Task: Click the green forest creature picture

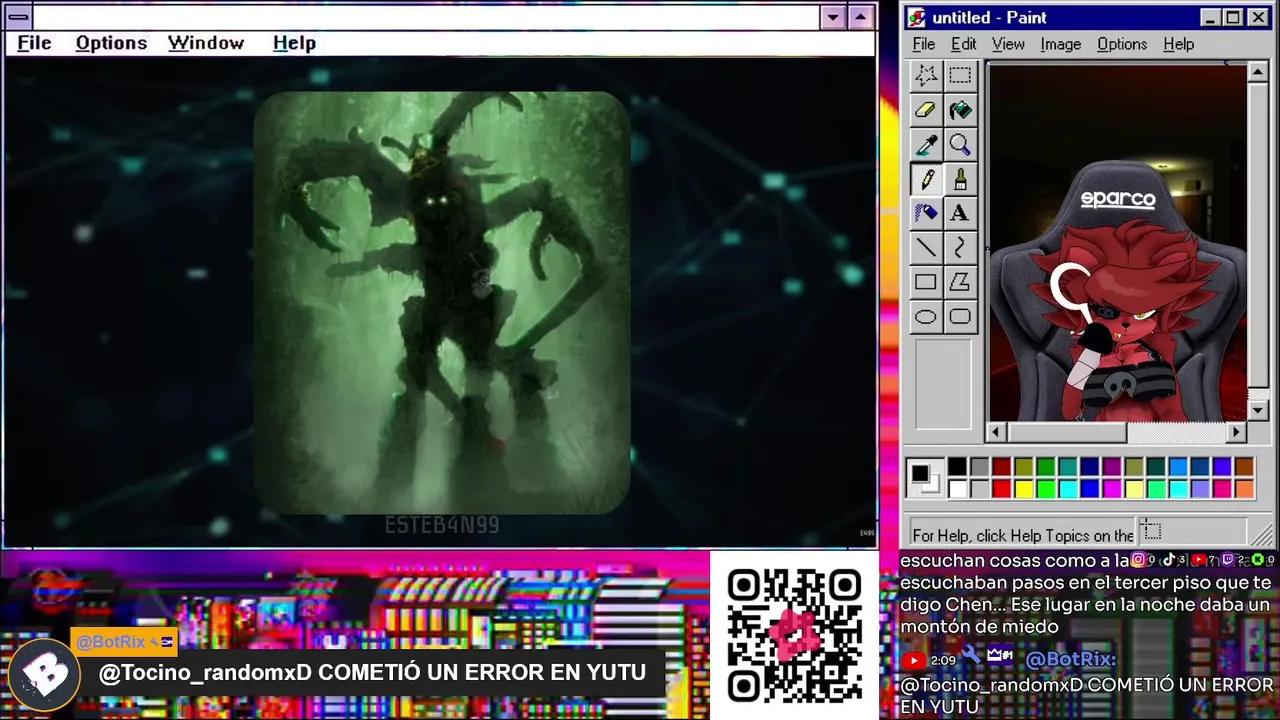Action: pyautogui.click(x=441, y=303)
